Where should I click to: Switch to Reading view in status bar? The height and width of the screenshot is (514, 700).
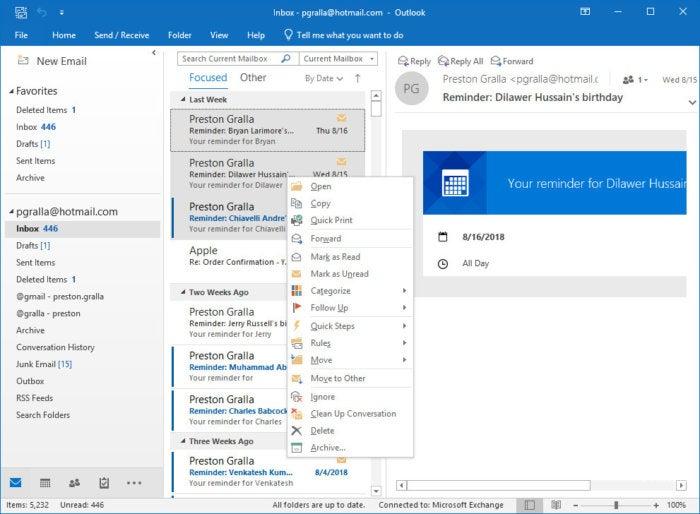(x=555, y=505)
